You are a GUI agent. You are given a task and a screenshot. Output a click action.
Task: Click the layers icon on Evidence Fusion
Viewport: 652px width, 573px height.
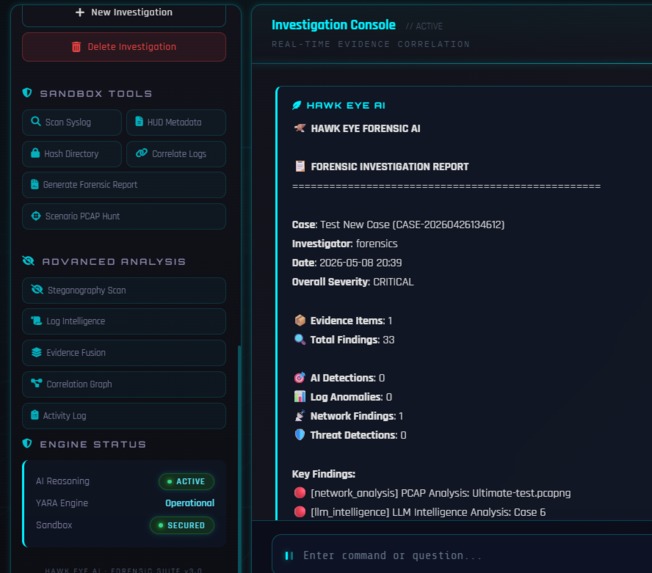tap(37, 352)
